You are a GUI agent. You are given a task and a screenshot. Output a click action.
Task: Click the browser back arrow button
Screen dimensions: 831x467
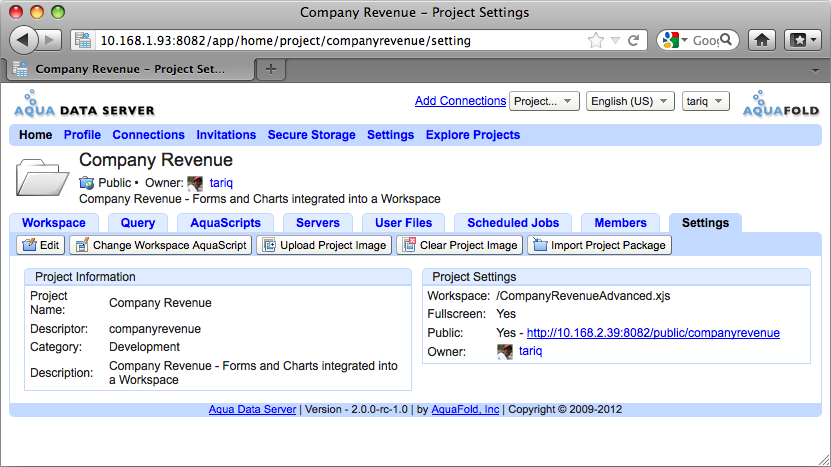25,40
